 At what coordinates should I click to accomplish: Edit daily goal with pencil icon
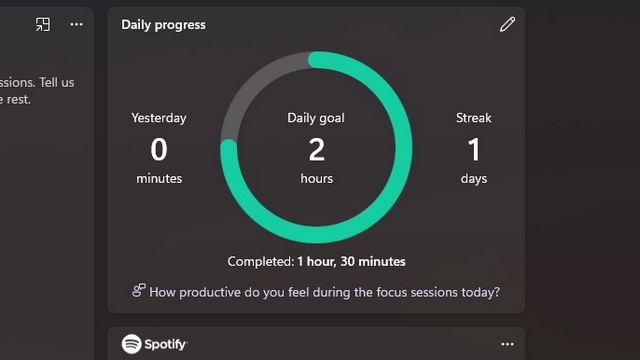click(507, 24)
